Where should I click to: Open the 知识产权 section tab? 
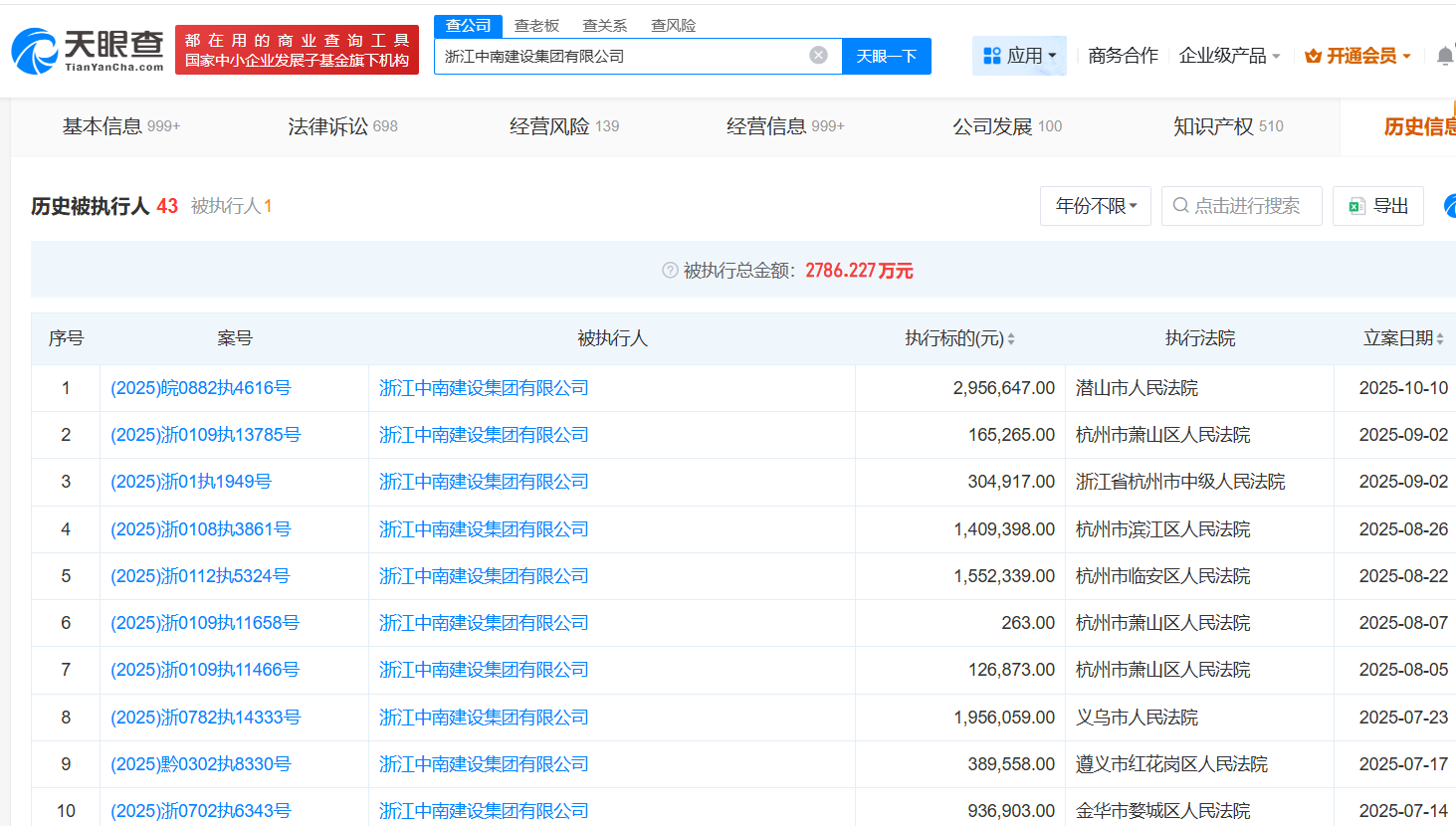tap(1227, 126)
